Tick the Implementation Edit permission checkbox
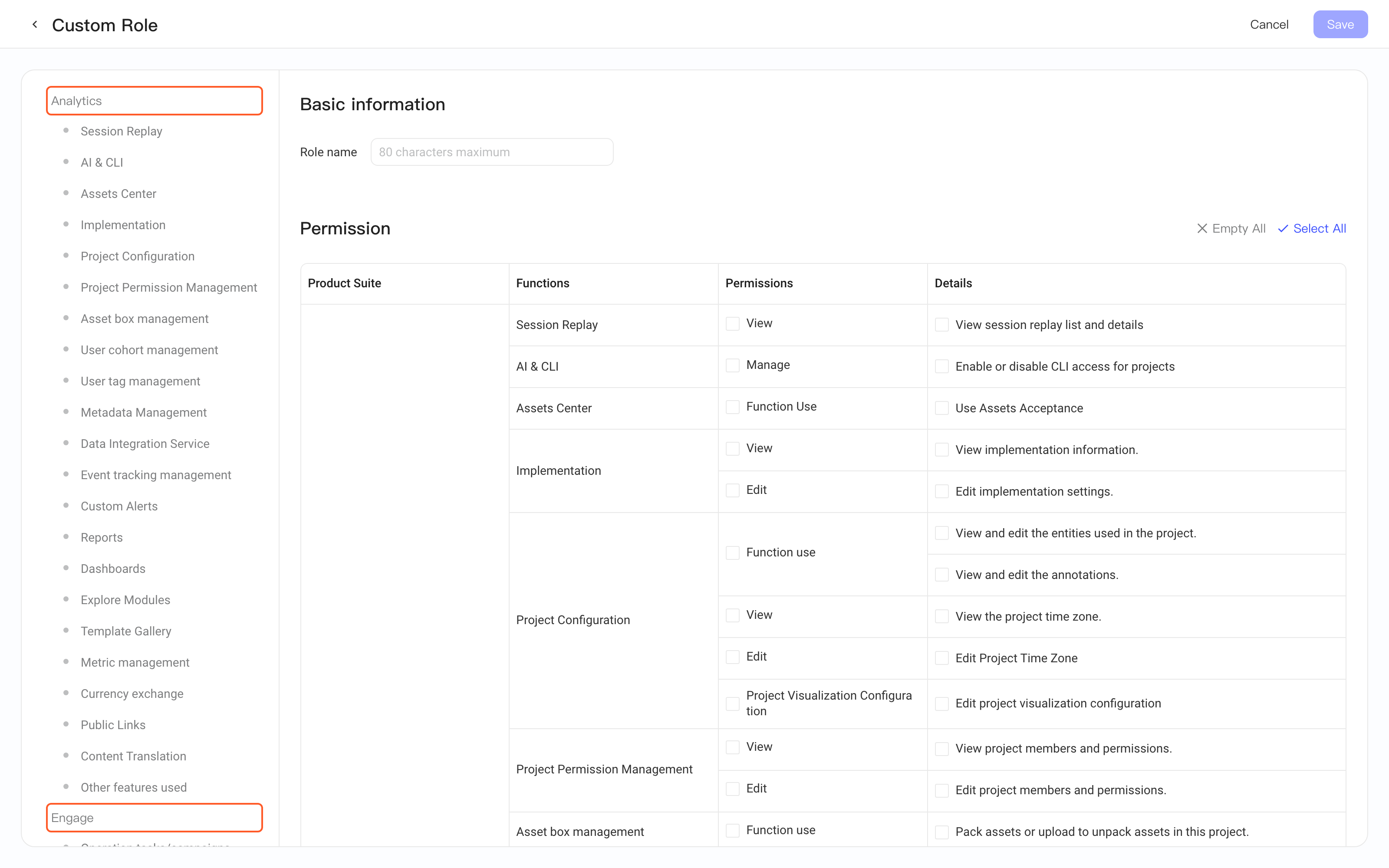 732,490
